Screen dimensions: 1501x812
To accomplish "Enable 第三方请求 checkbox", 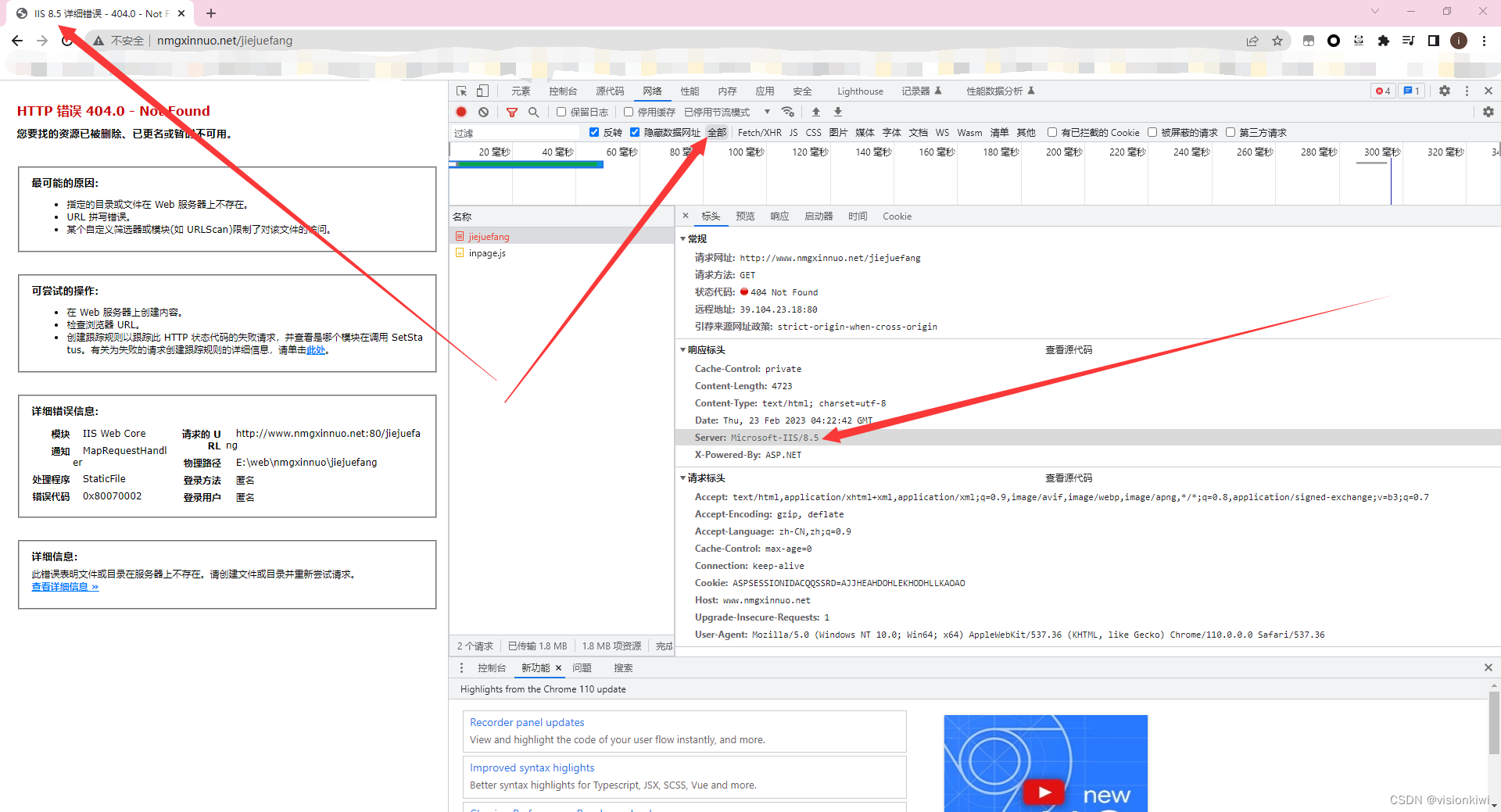I will [x=1231, y=132].
